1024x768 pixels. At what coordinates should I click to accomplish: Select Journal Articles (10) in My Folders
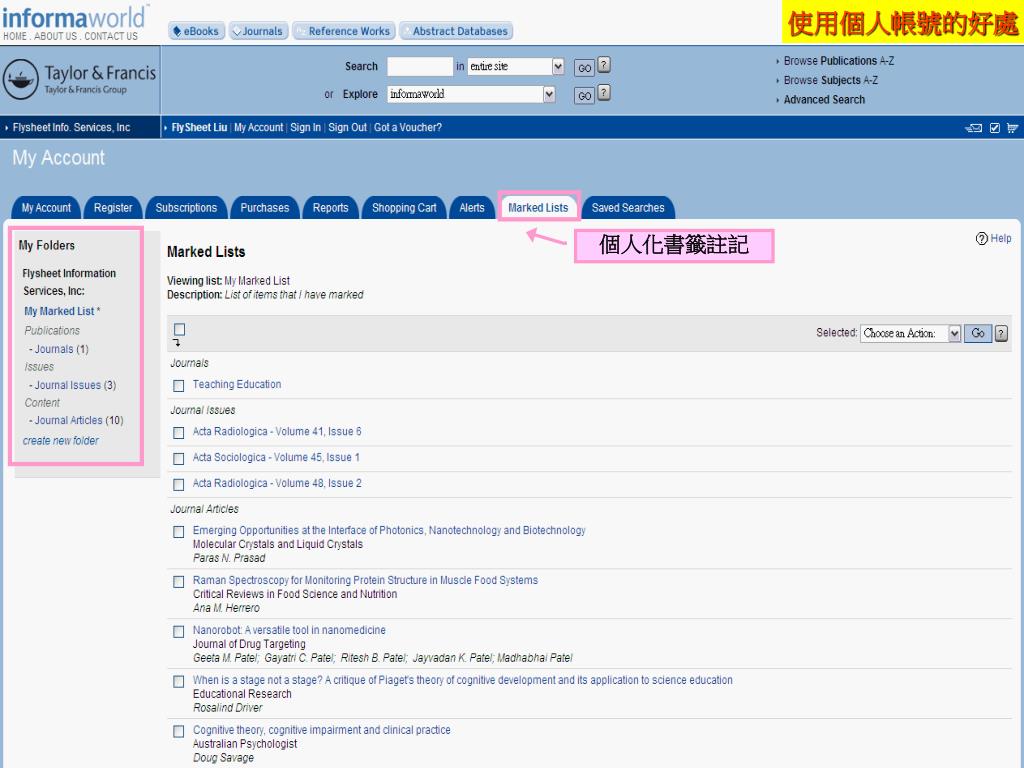(79, 421)
